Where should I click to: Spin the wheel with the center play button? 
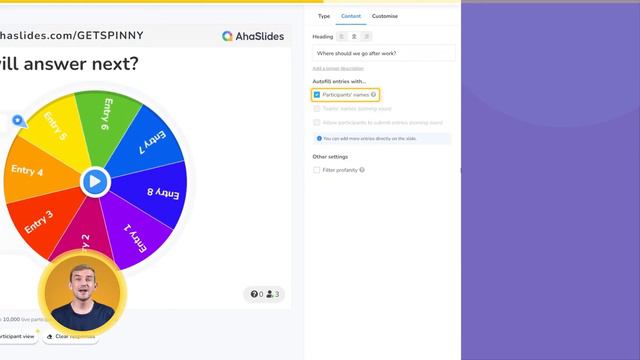(95, 182)
